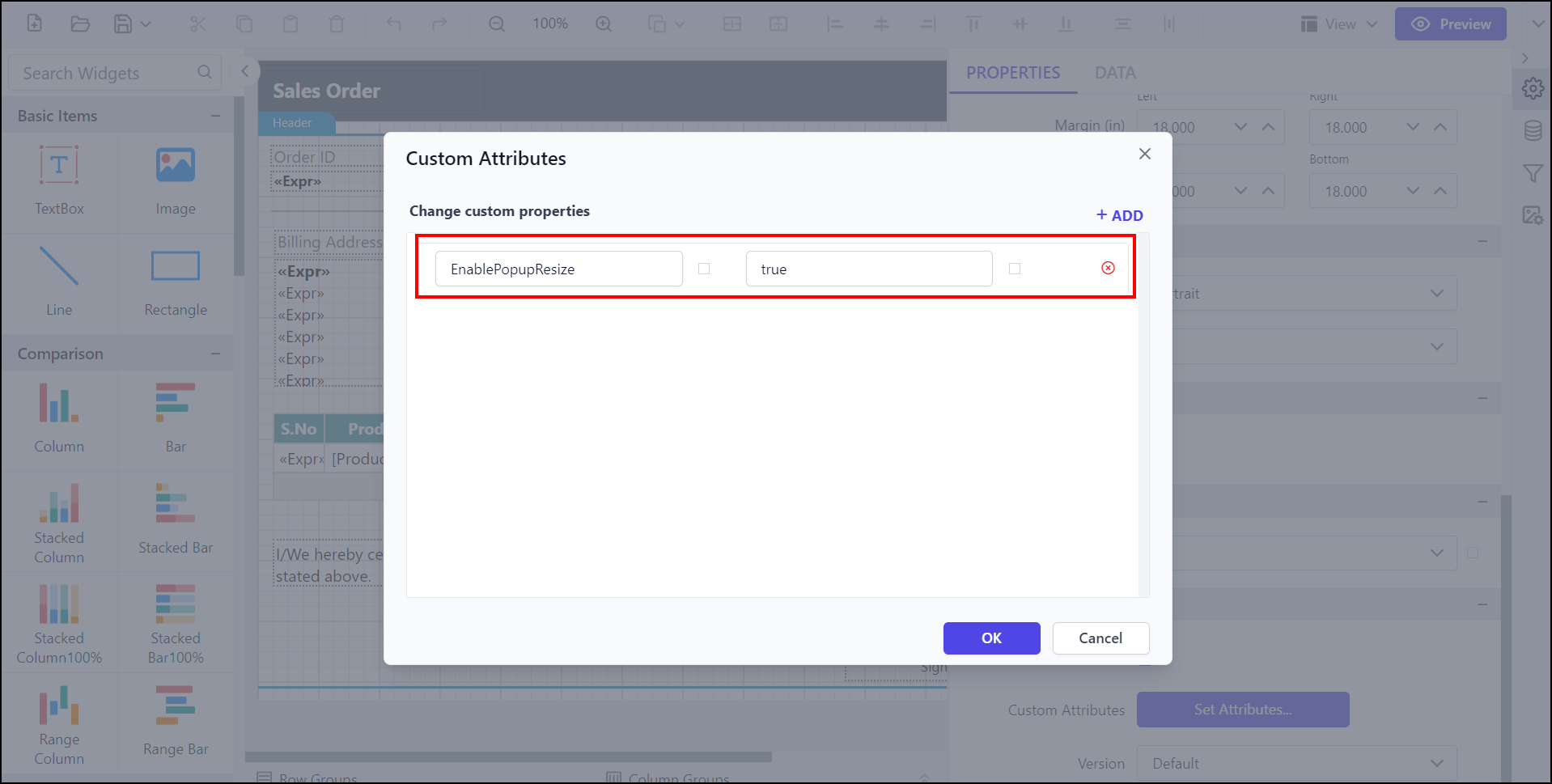
Task: Click the Undo icon in toolbar
Action: pyautogui.click(x=394, y=23)
